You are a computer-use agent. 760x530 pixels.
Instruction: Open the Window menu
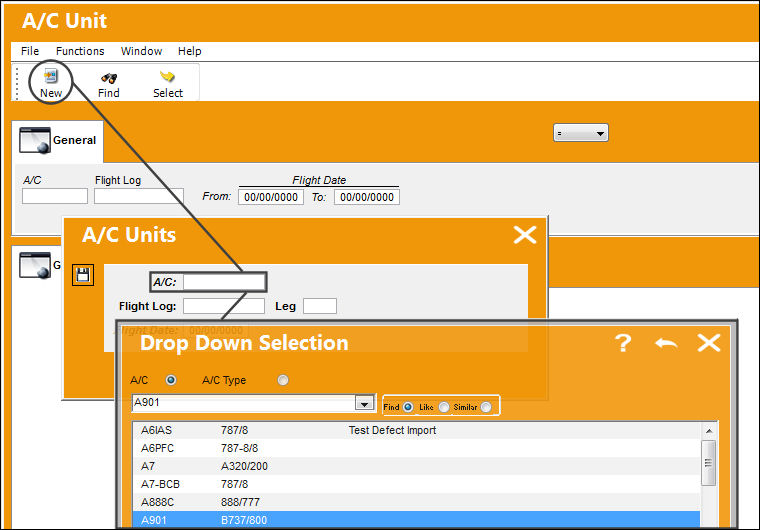coord(141,51)
